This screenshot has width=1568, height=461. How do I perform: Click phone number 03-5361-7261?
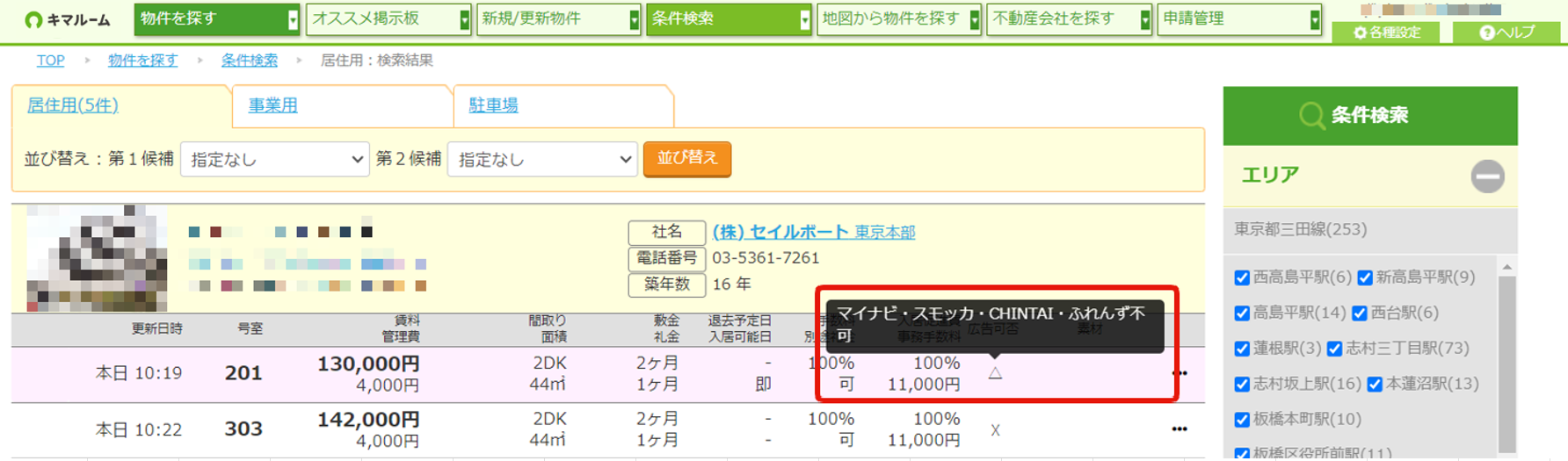coord(766,258)
